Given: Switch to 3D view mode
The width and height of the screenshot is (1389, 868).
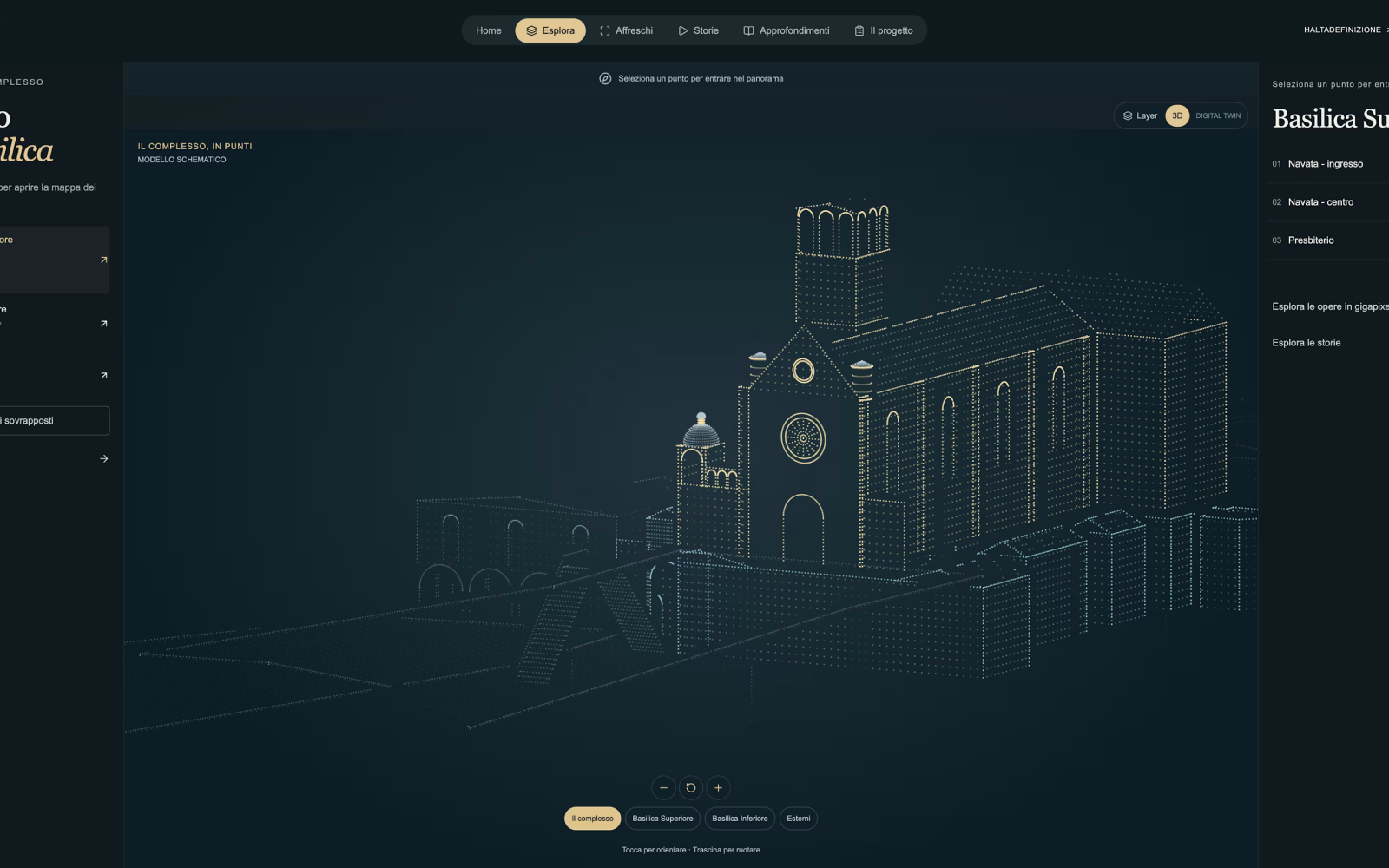Looking at the screenshot, I should pyautogui.click(x=1177, y=115).
